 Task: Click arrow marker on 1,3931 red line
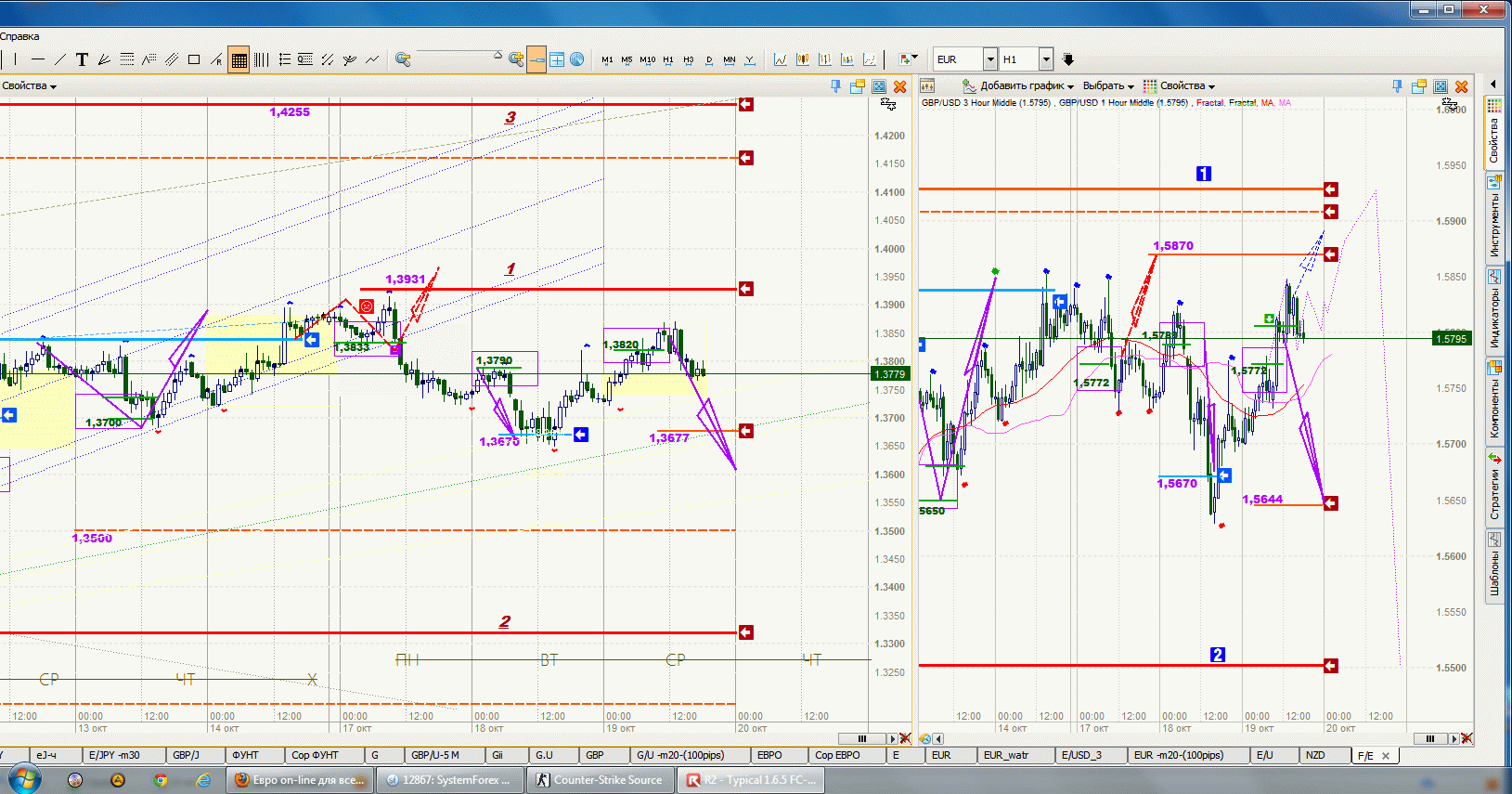click(x=745, y=289)
